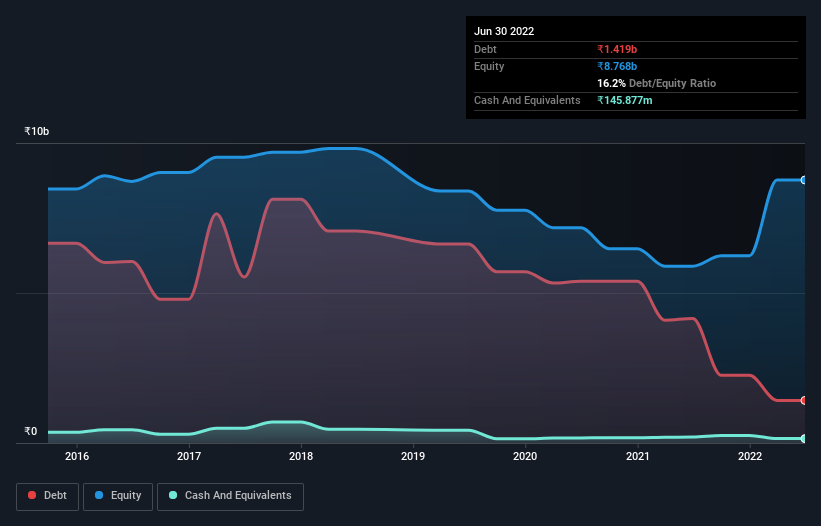821x526 pixels.
Task: Click the Jun 30 2022 tooltip date
Action: (x=504, y=31)
